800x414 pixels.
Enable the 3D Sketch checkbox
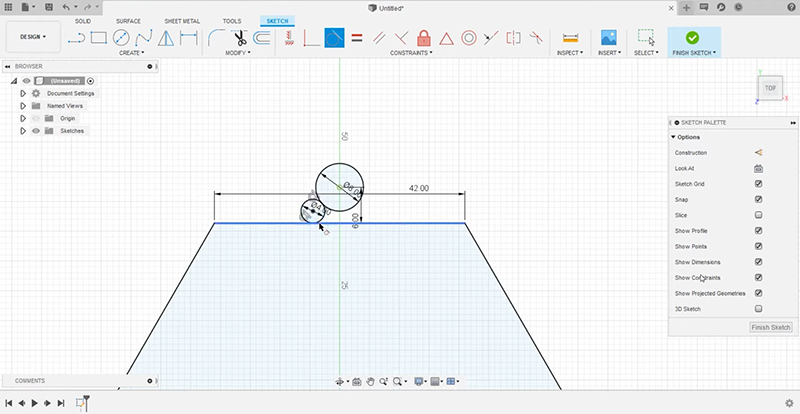tap(758, 309)
